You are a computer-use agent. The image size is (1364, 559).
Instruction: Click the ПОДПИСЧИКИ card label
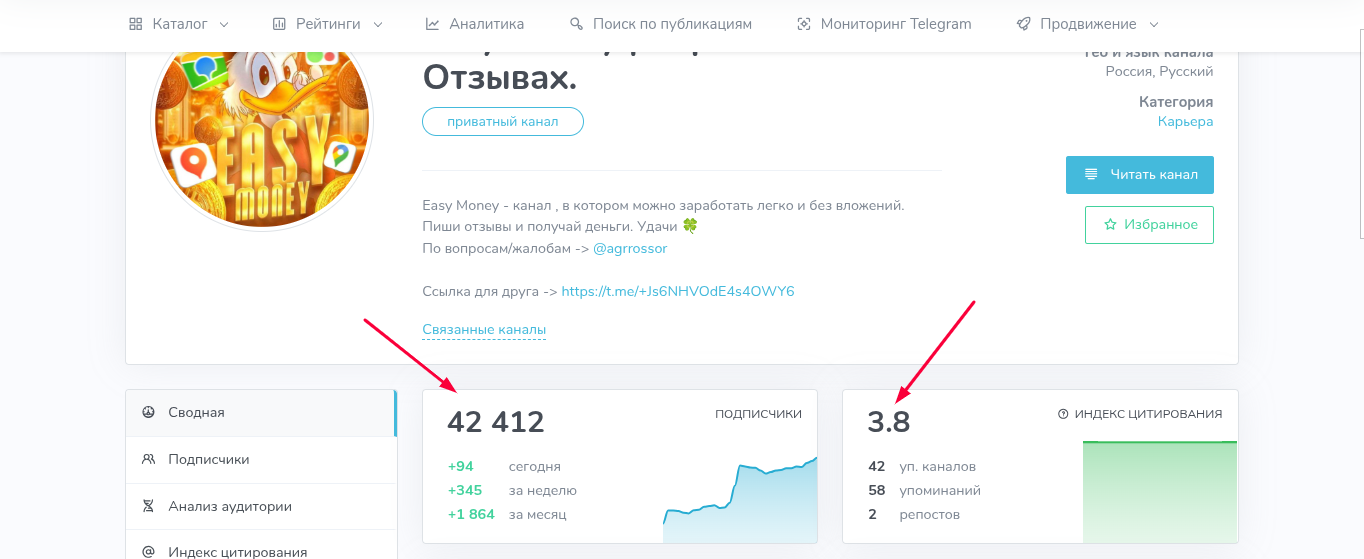[x=758, y=414]
